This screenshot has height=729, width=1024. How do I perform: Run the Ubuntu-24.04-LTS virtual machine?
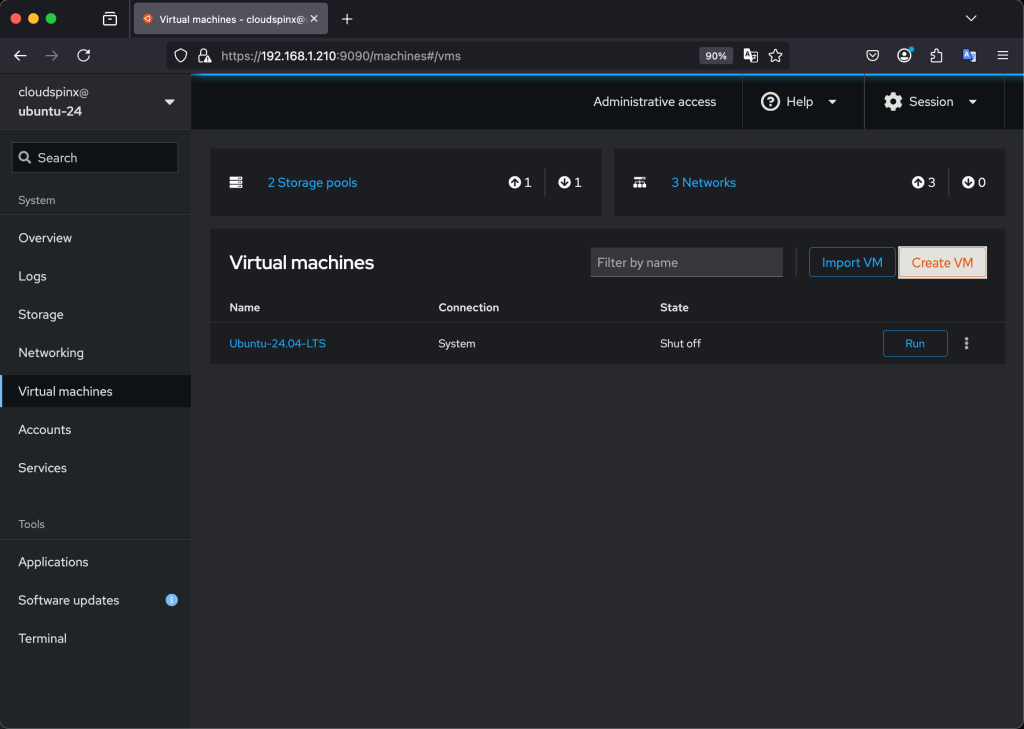click(x=914, y=343)
